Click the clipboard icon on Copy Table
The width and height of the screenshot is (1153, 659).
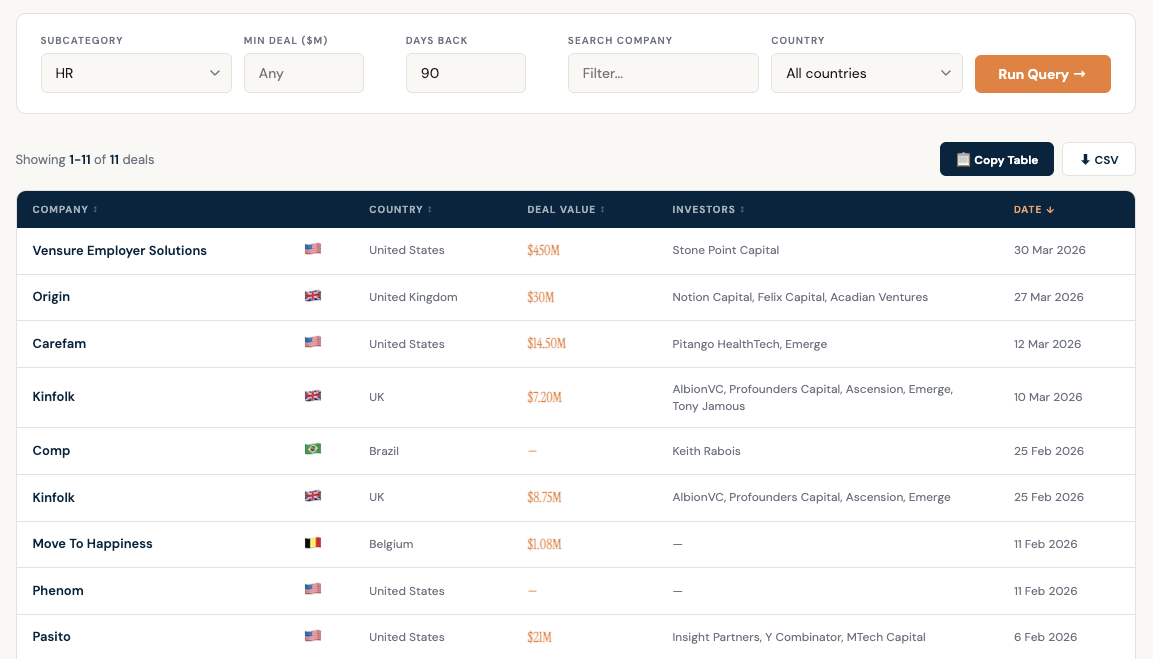pyautogui.click(x=963, y=159)
